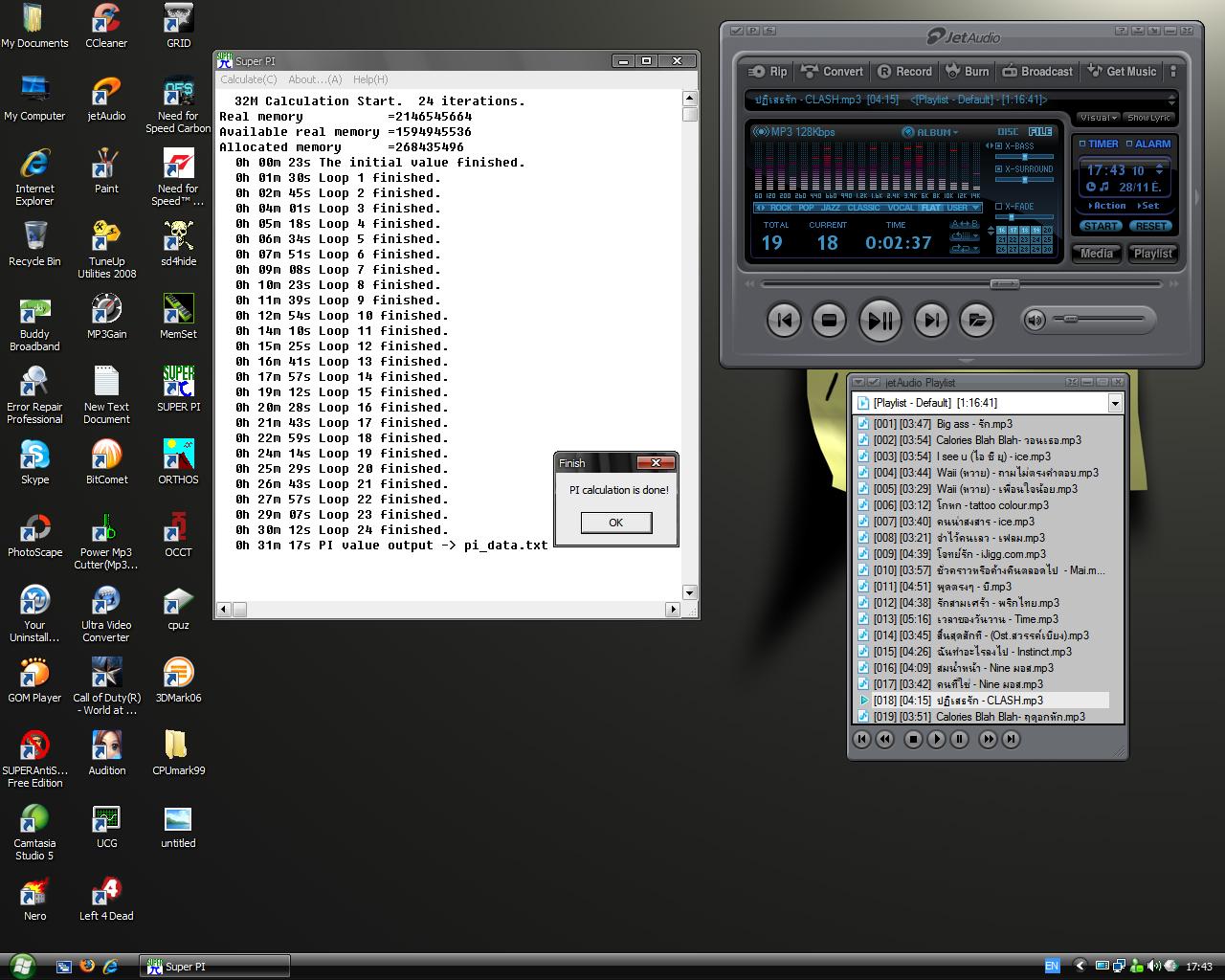The width and height of the screenshot is (1225, 980).
Task: Expand the Playlist - Default combo box
Action: [1115, 404]
